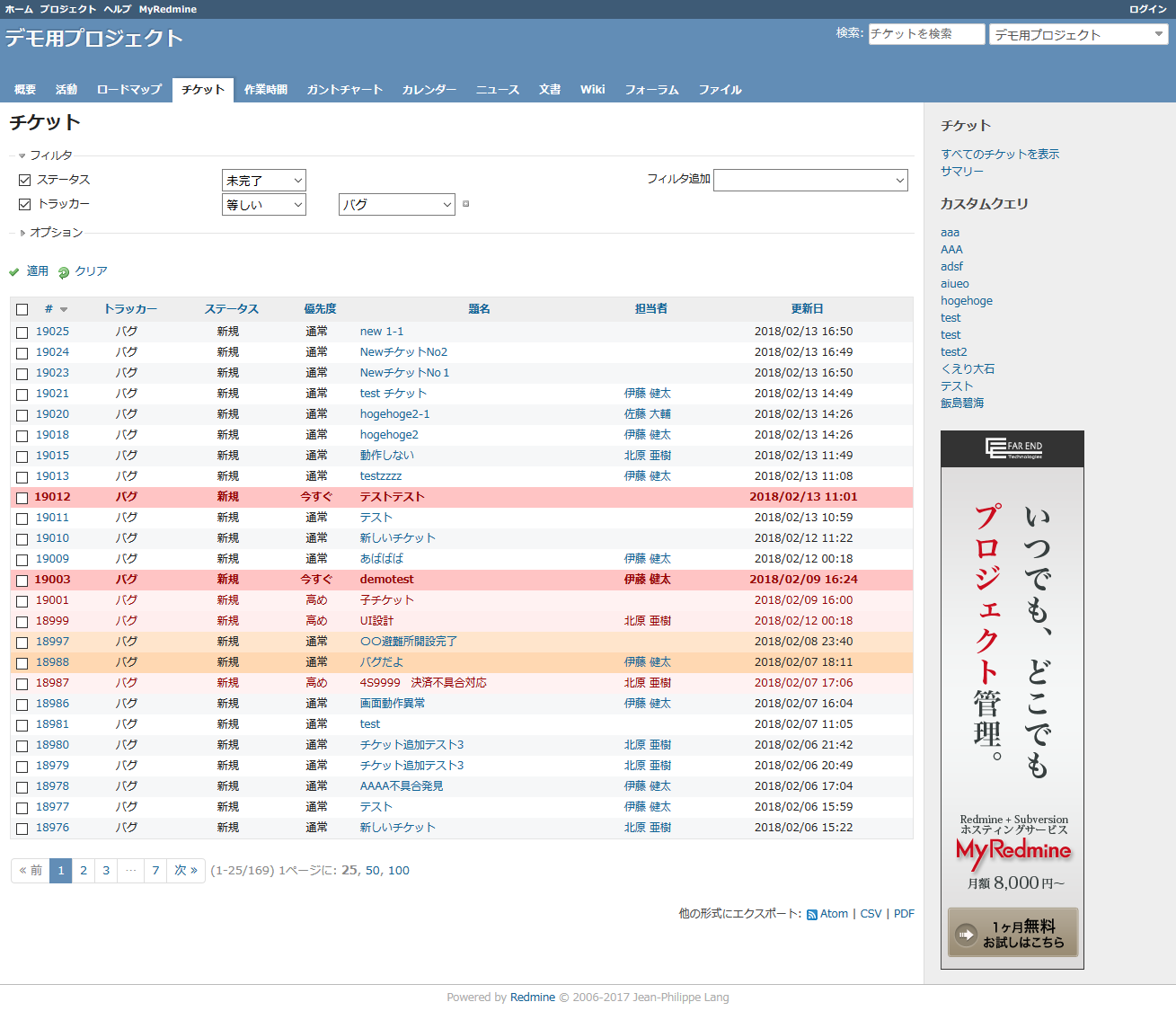Sort by the 担当者 column header
This screenshot has height=1011, width=1176.
pos(651,309)
